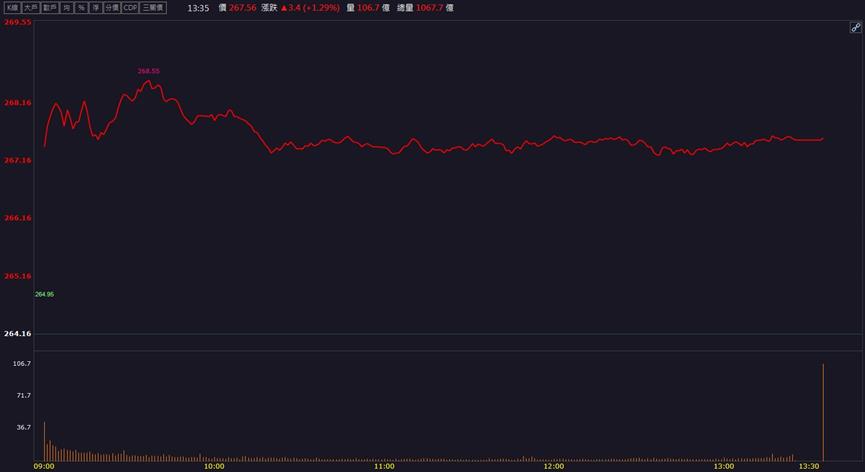Toggle the % percentage scale button

point(81,8)
